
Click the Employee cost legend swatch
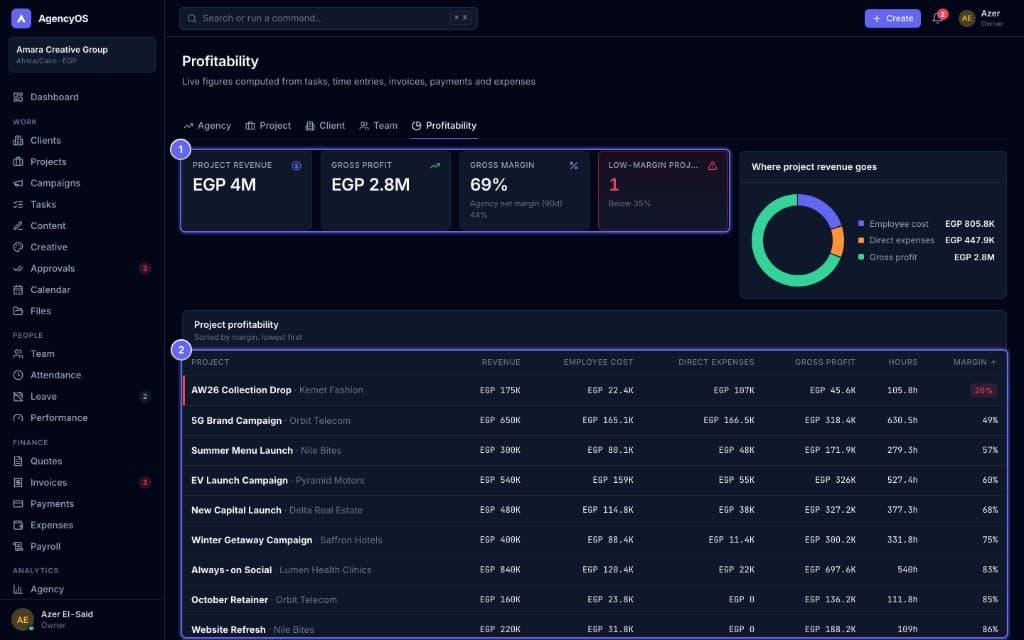coord(861,223)
